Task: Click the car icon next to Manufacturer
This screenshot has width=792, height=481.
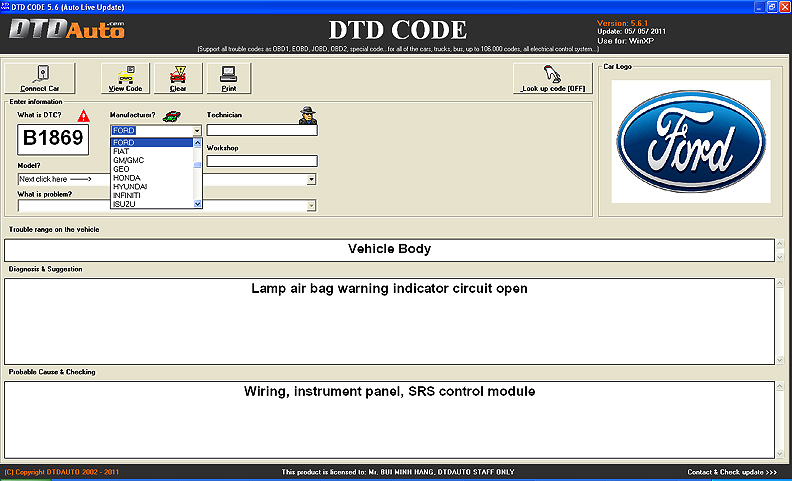Action: 172,116
